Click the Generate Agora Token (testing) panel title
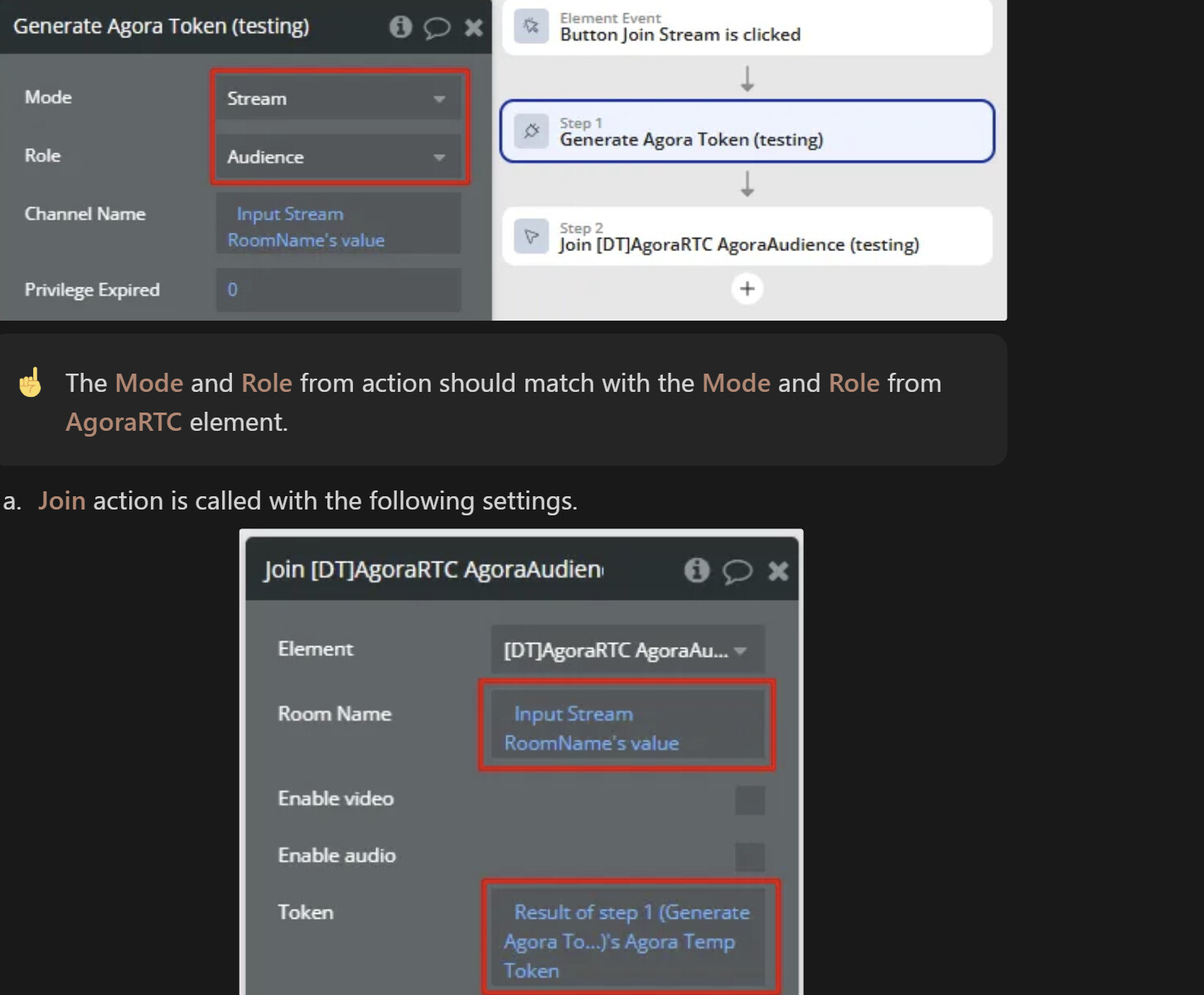Viewport: 1204px width, 995px height. coord(162,26)
